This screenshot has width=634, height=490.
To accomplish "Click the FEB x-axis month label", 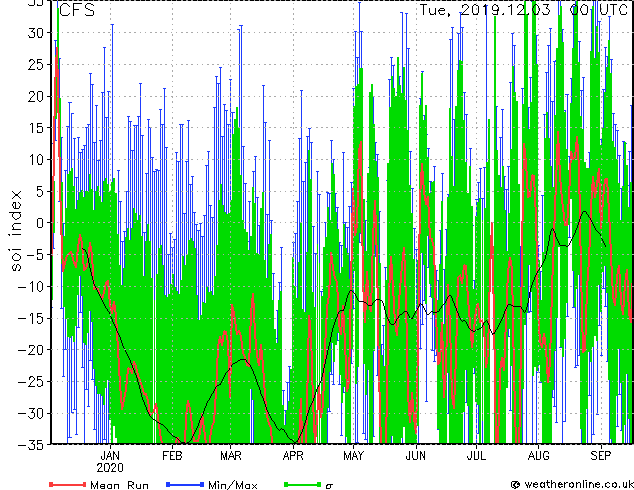I will tap(172, 456).
